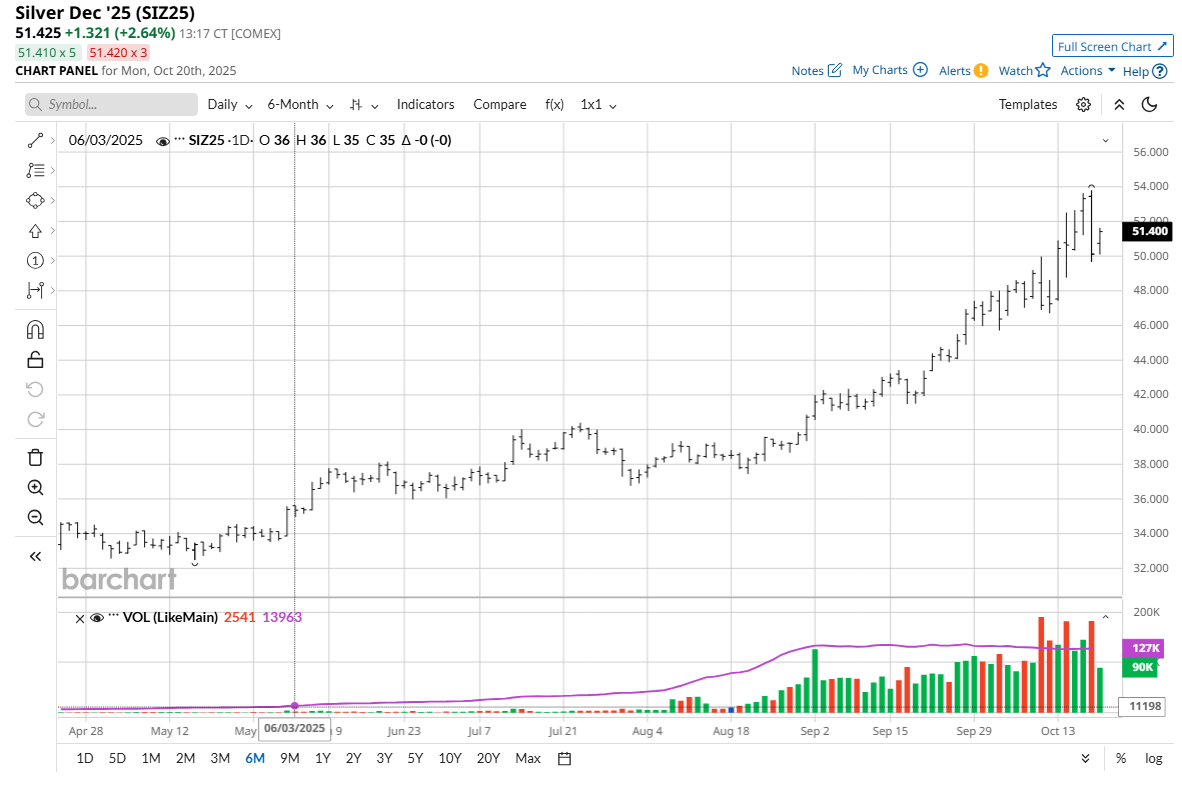Select the shapes polygon drawing tool
This screenshot has width=1182, height=802.
tap(35, 200)
